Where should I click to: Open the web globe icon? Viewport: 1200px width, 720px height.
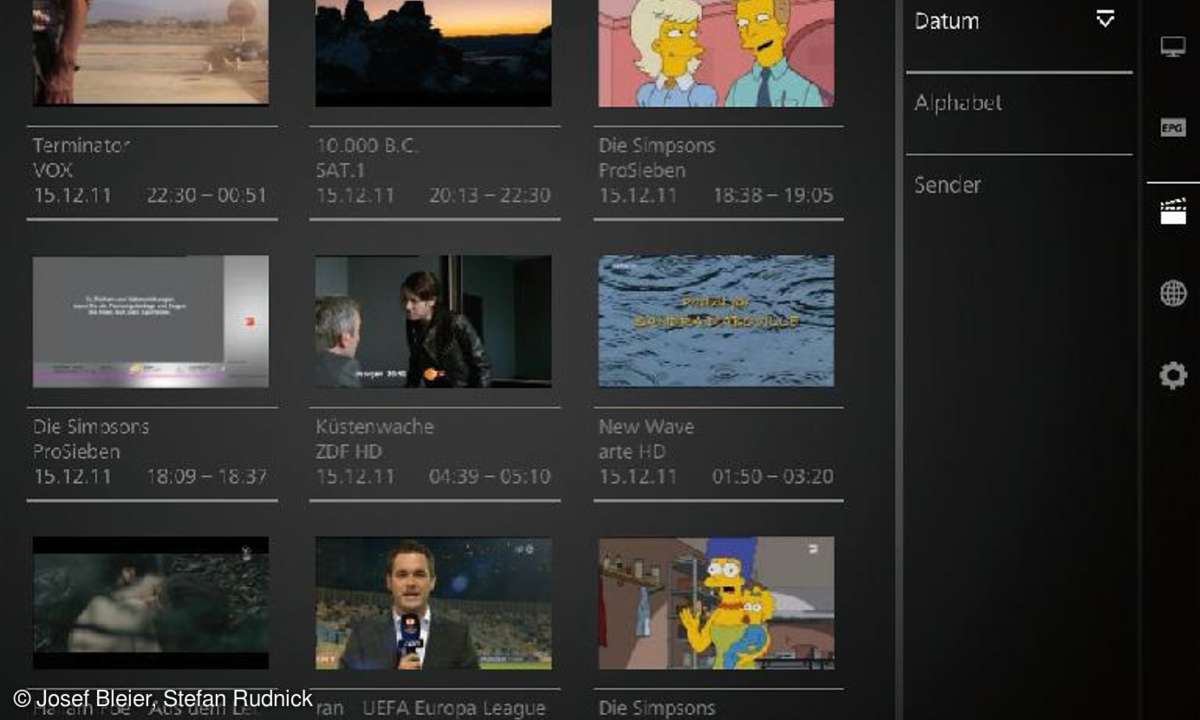1173,293
